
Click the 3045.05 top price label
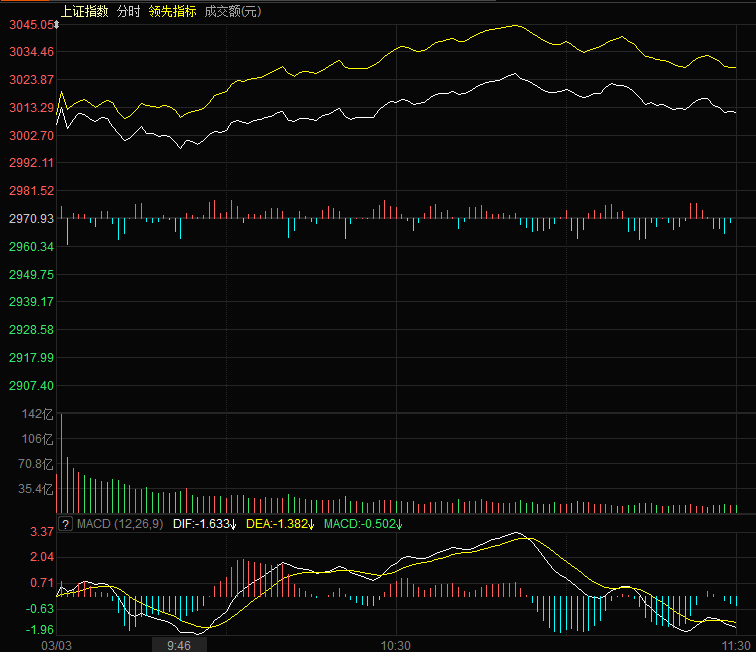31,24
